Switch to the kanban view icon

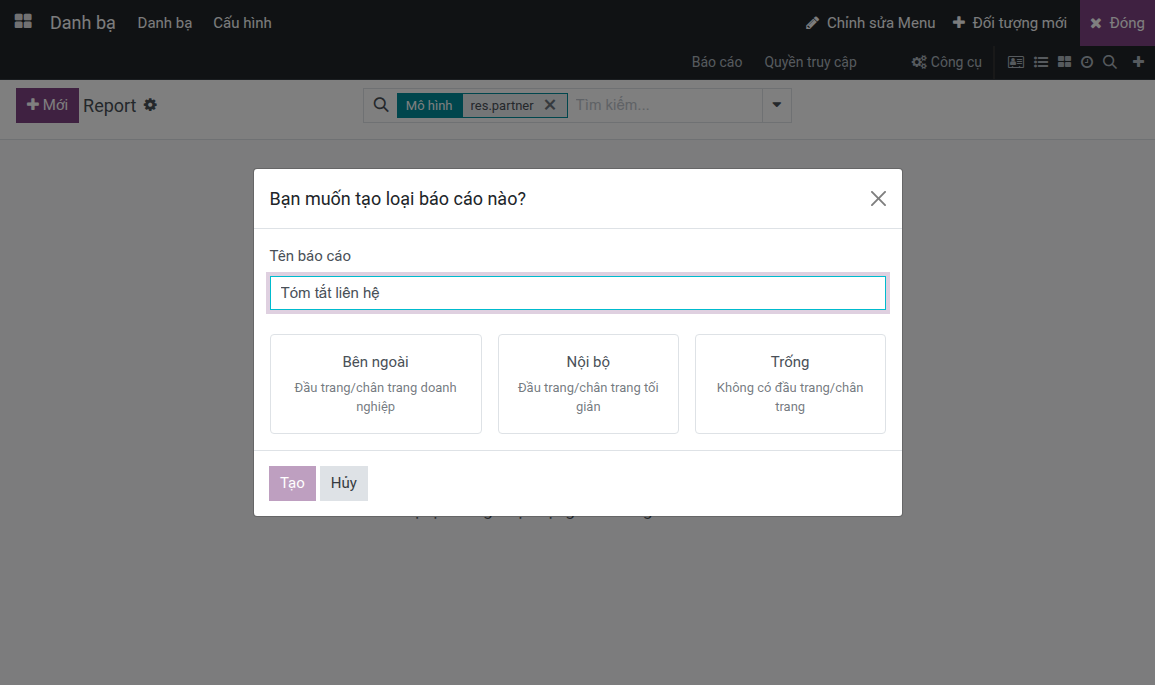click(1064, 62)
